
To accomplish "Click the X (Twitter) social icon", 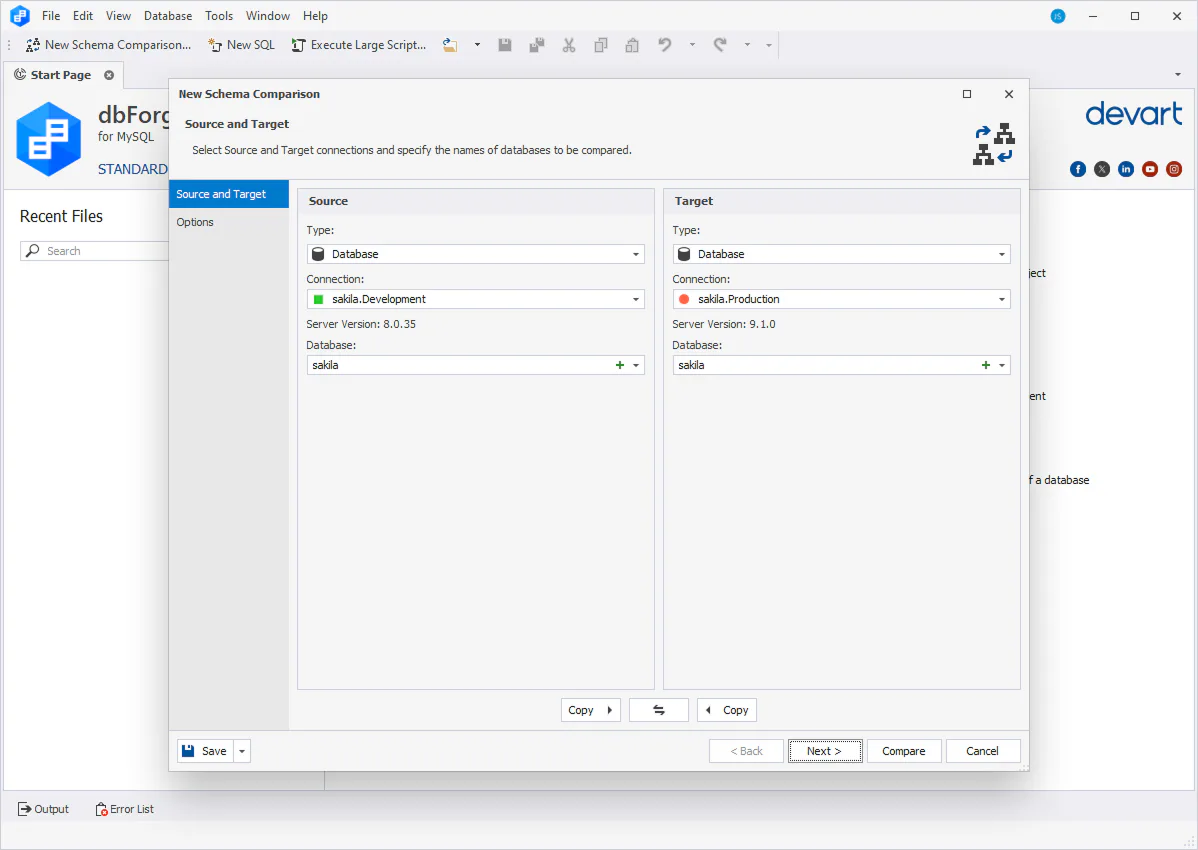I will tap(1102, 170).
